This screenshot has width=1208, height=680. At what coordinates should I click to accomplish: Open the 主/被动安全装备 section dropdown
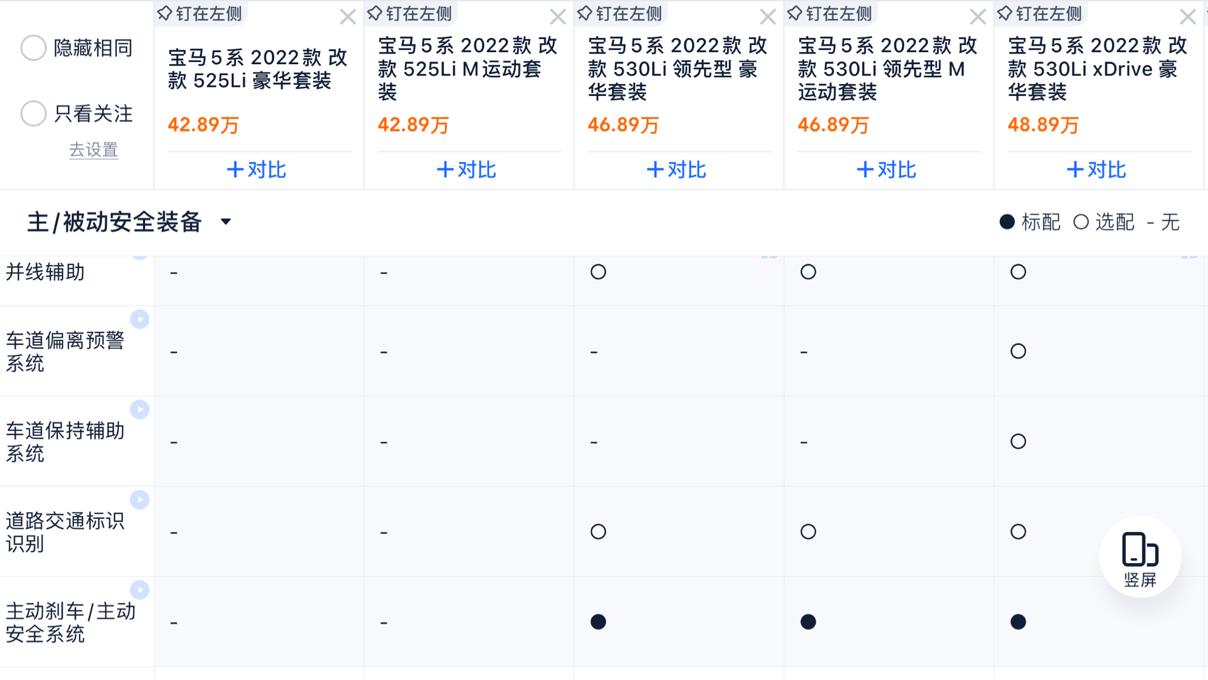(x=226, y=222)
